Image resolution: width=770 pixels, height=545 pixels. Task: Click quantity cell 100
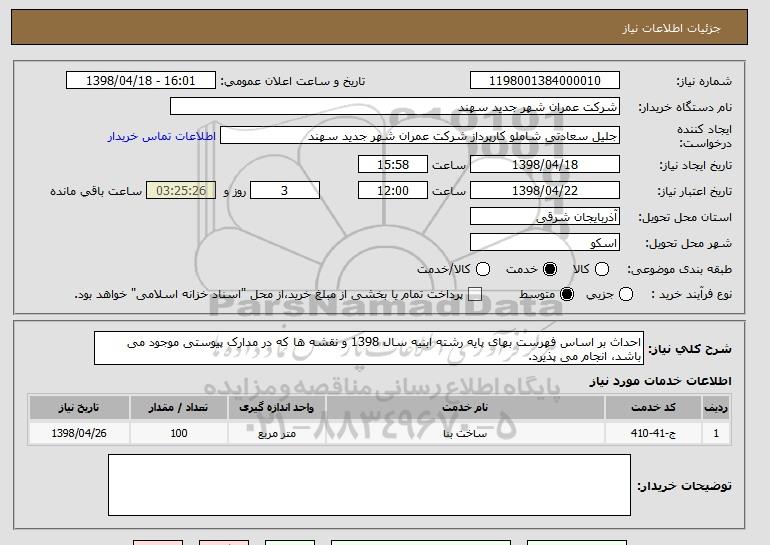[x=179, y=433]
